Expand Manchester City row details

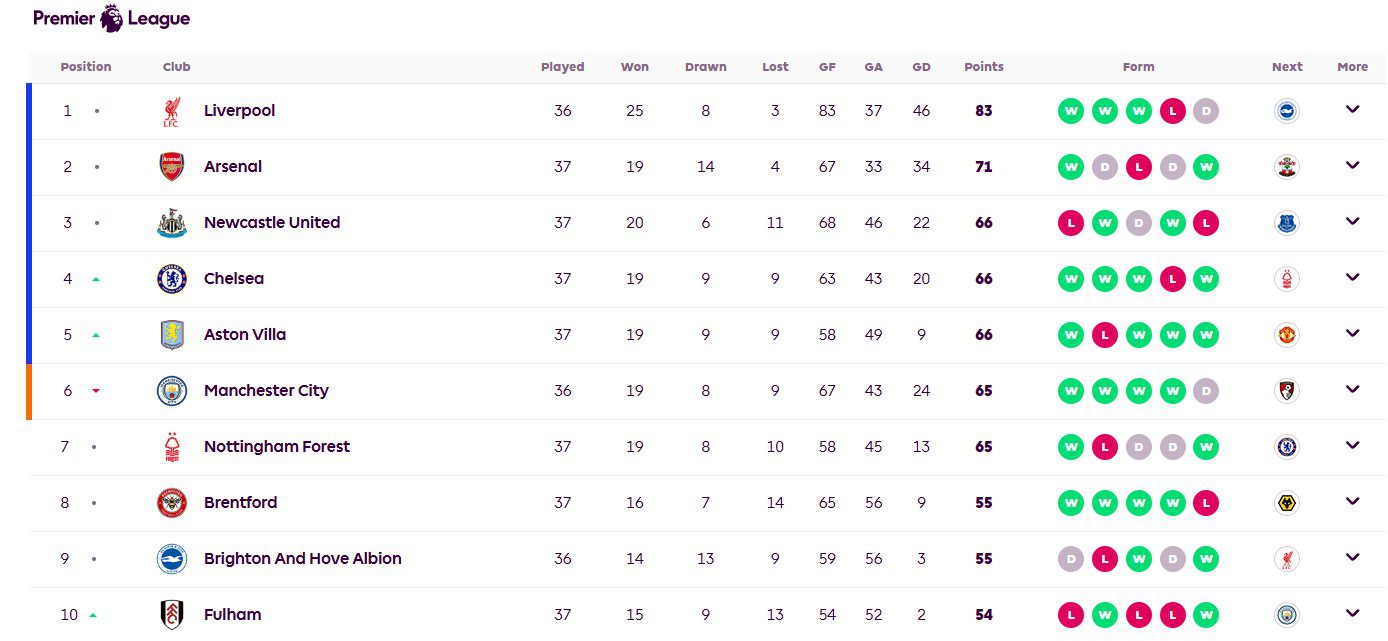[x=1352, y=390]
